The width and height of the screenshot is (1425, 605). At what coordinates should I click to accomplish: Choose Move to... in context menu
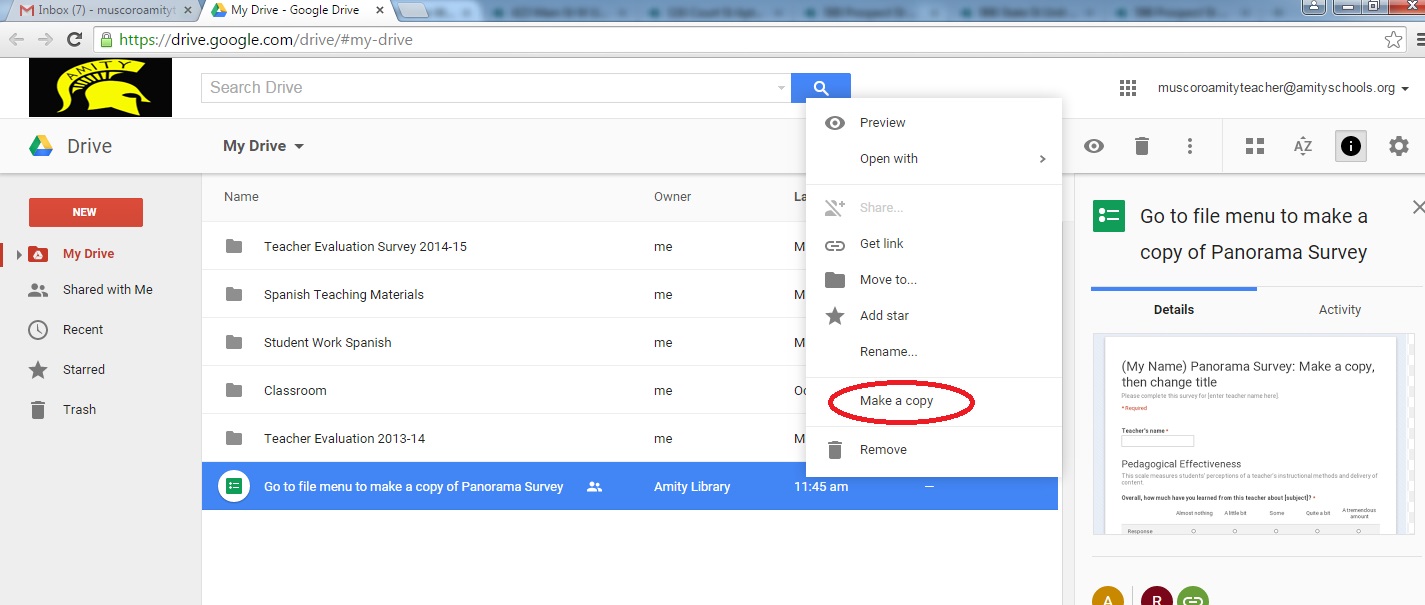(x=934, y=280)
